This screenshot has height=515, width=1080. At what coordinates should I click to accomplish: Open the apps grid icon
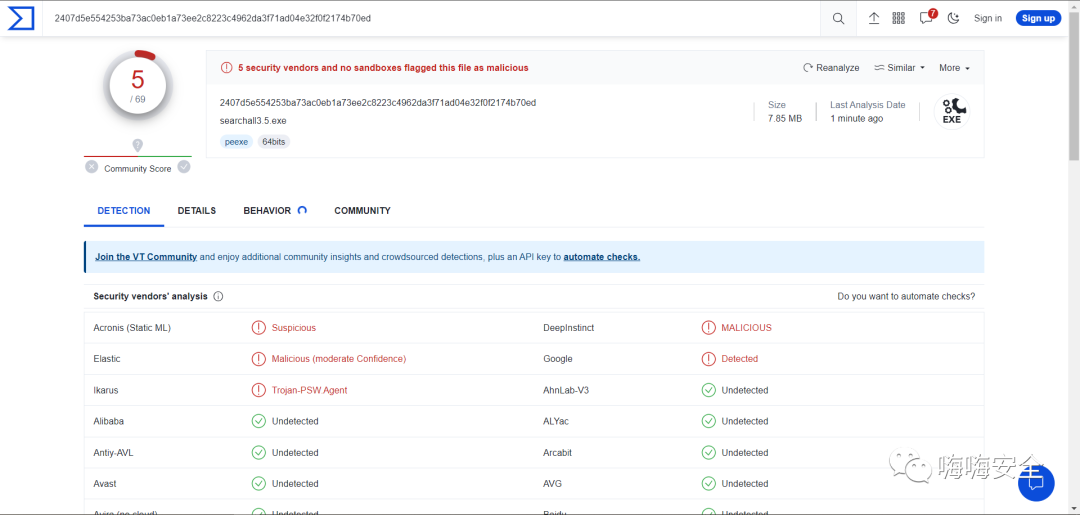(x=898, y=19)
